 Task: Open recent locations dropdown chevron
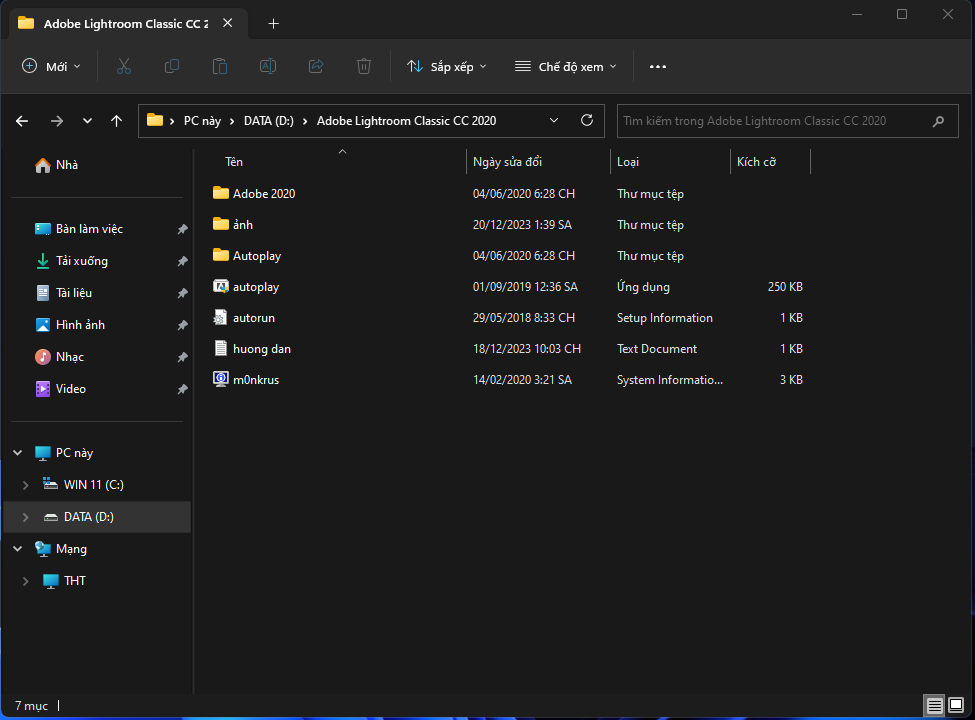87,121
